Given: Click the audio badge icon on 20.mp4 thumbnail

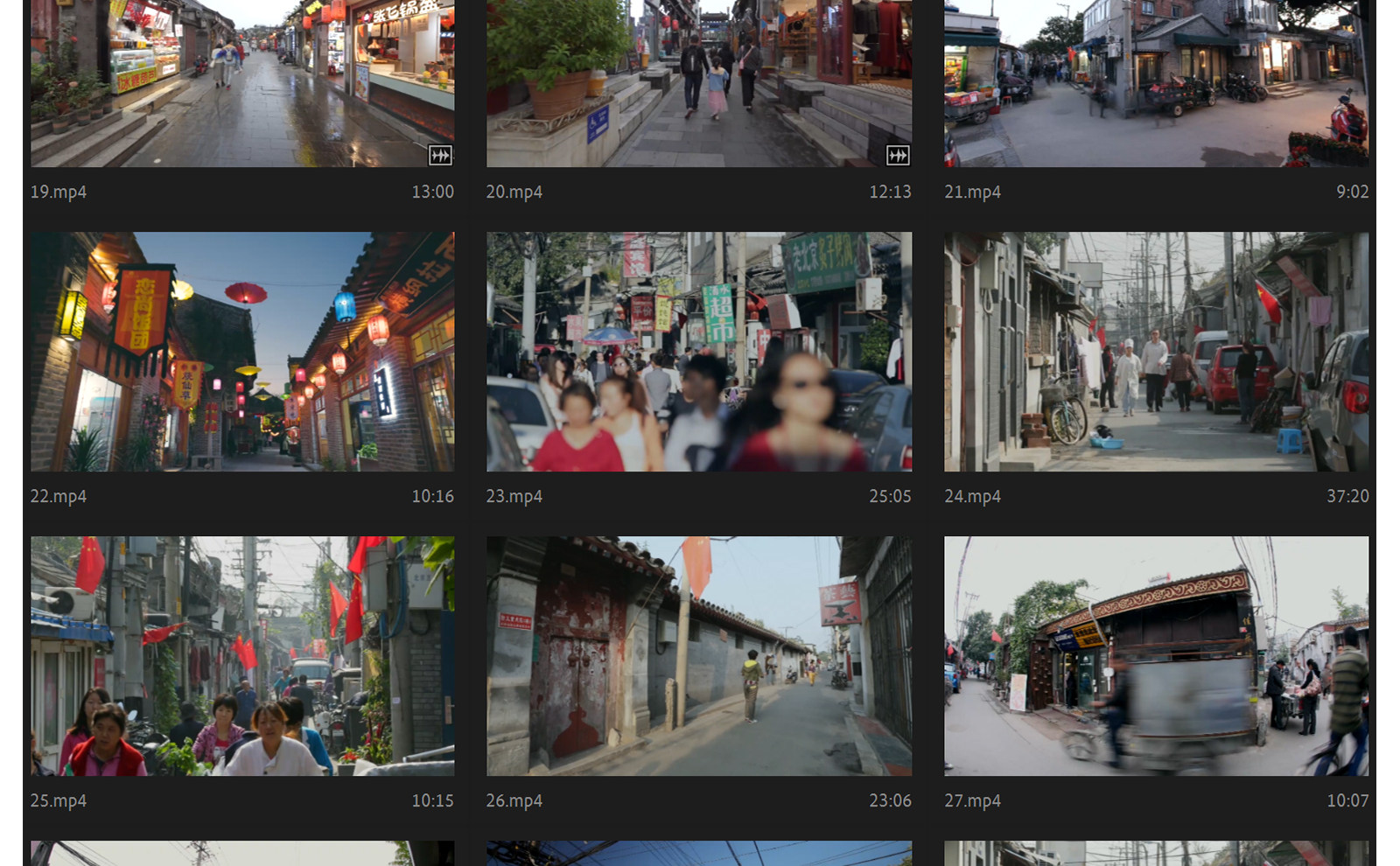Looking at the screenshot, I should (898, 156).
